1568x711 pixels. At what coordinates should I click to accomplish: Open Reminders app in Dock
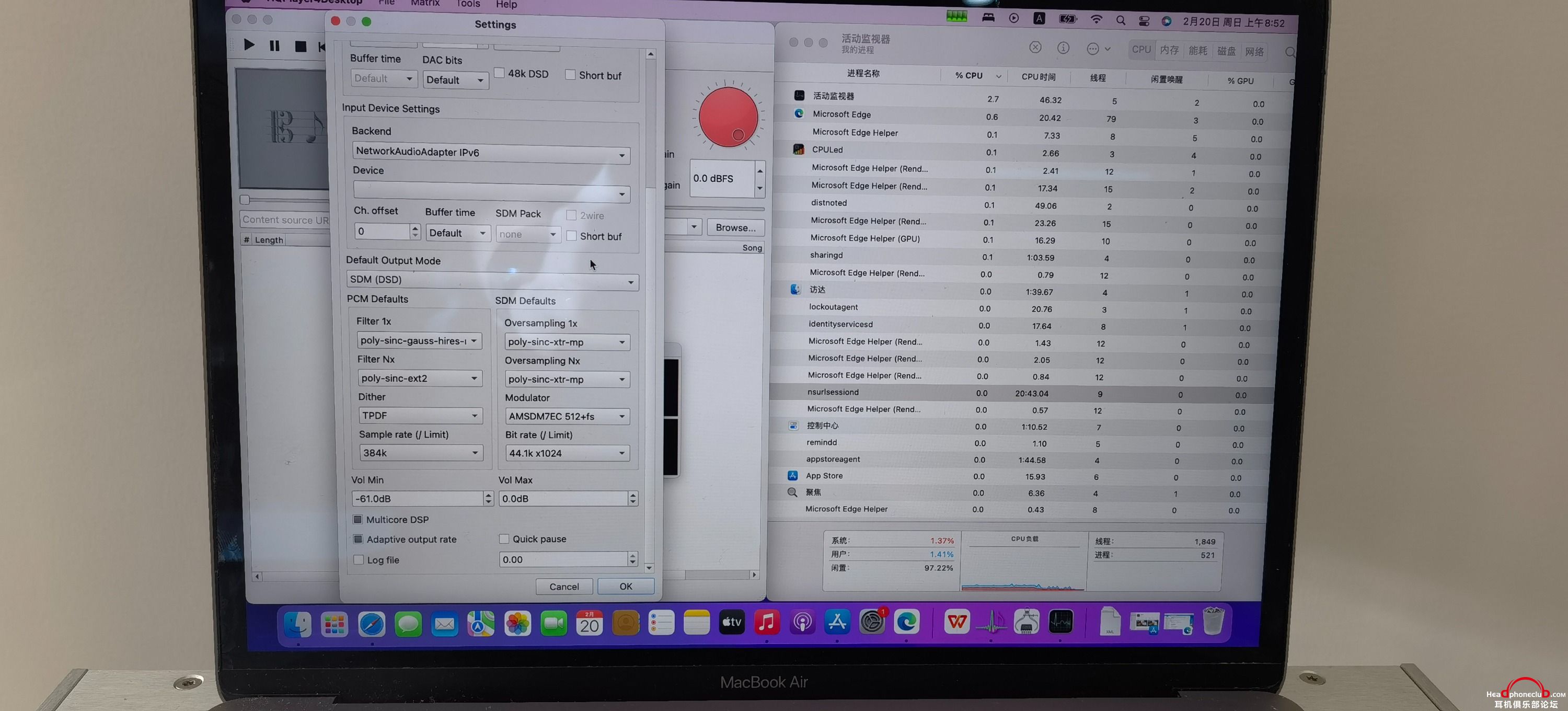(661, 623)
